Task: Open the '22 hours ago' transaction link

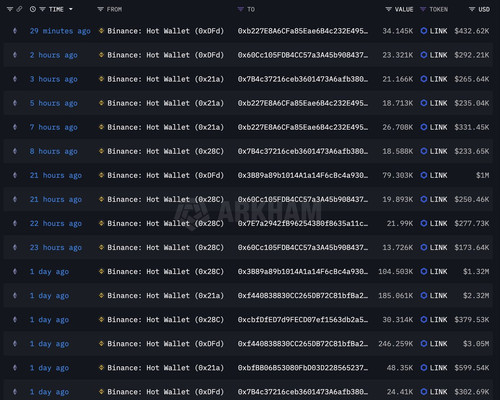Action: click(x=56, y=223)
